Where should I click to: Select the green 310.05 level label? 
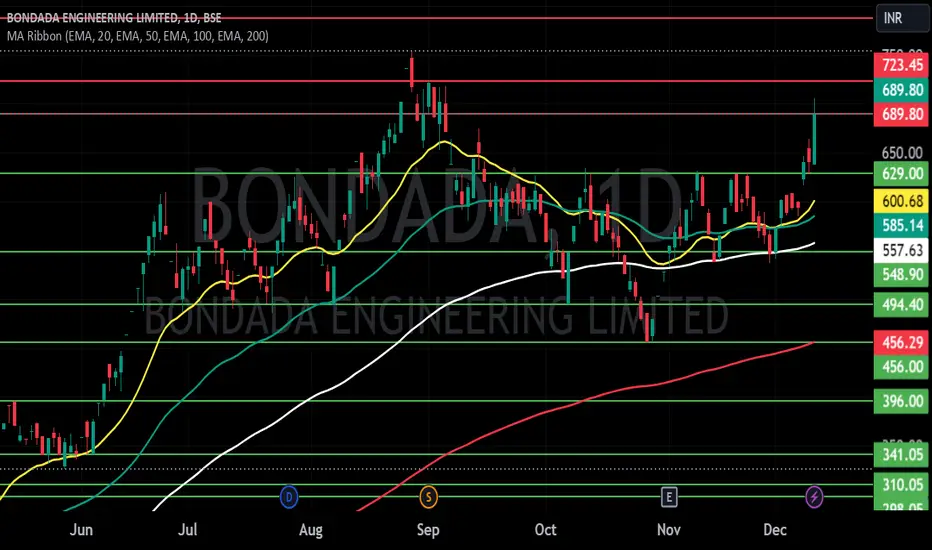(x=901, y=485)
